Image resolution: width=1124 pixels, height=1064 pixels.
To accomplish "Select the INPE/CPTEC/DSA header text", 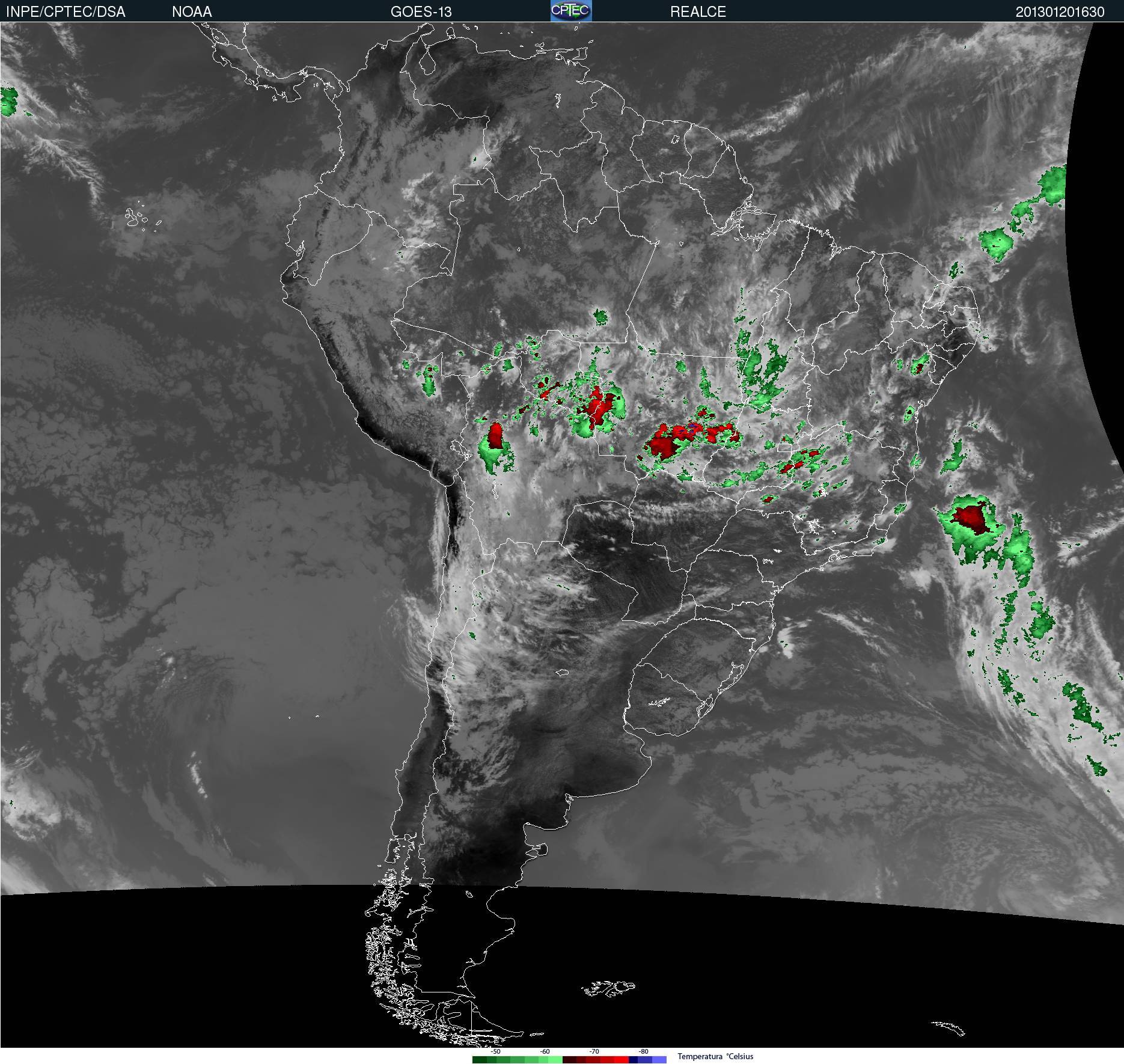I will coord(66,12).
